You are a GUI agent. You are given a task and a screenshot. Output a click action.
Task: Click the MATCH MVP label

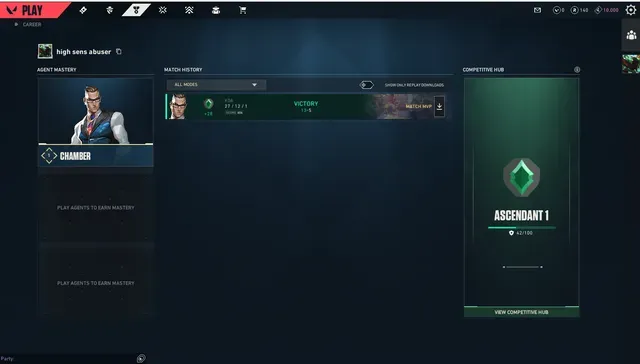[418, 107]
